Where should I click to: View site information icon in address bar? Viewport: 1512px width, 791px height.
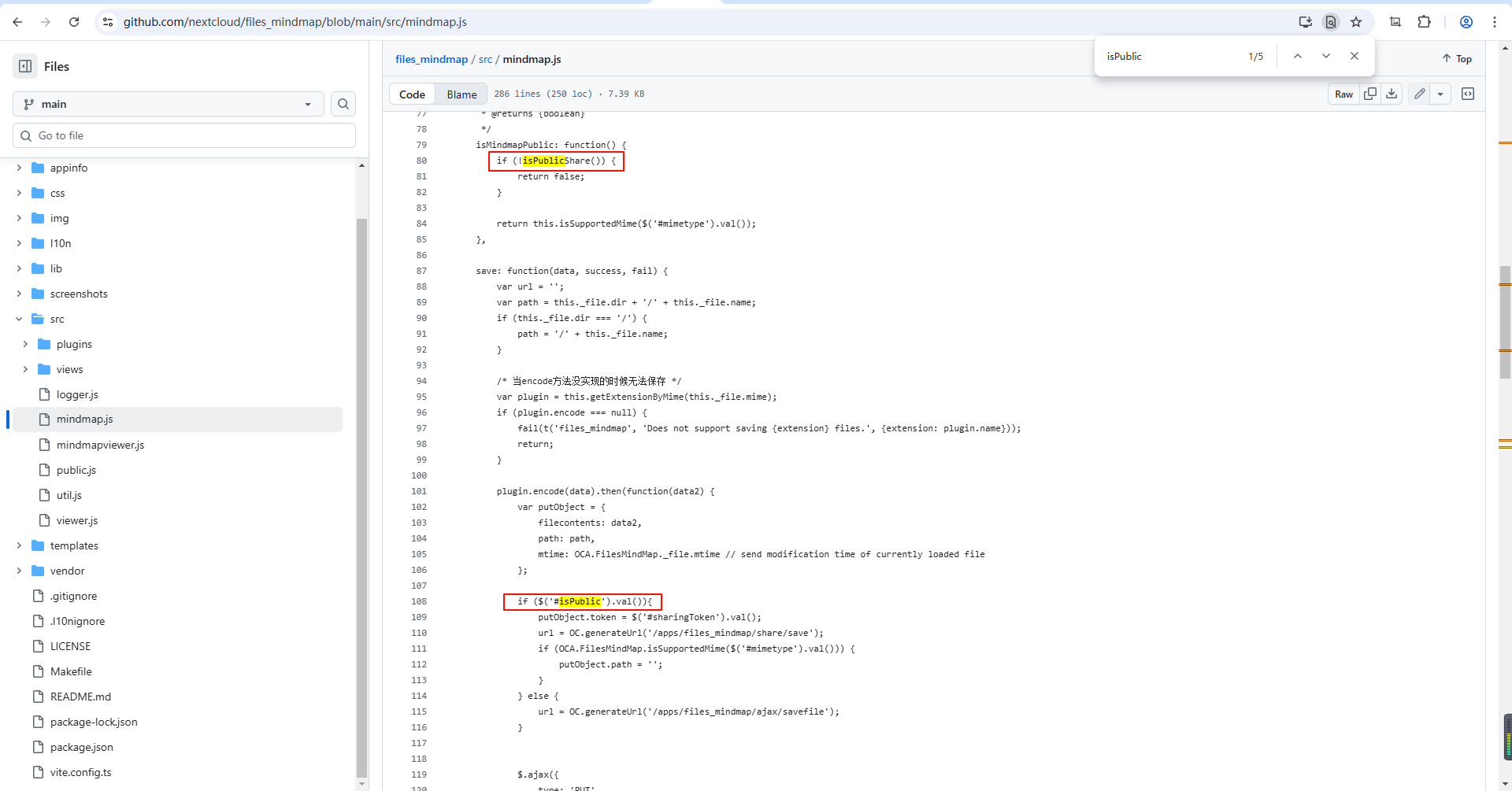point(108,22)
